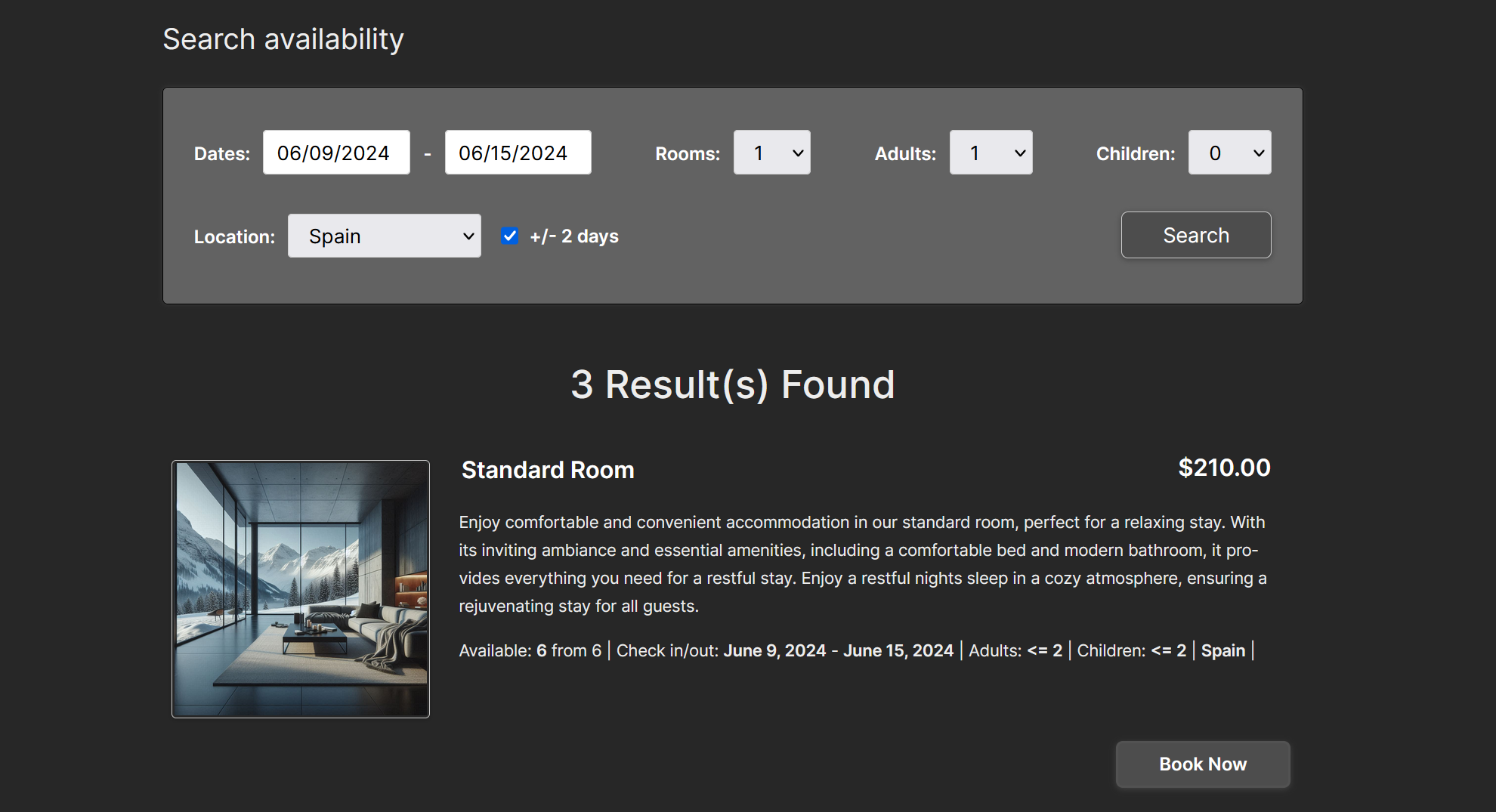Click the Rooms: label
This screenshot has height=812, width=1496.
click(x=688, y=153)
